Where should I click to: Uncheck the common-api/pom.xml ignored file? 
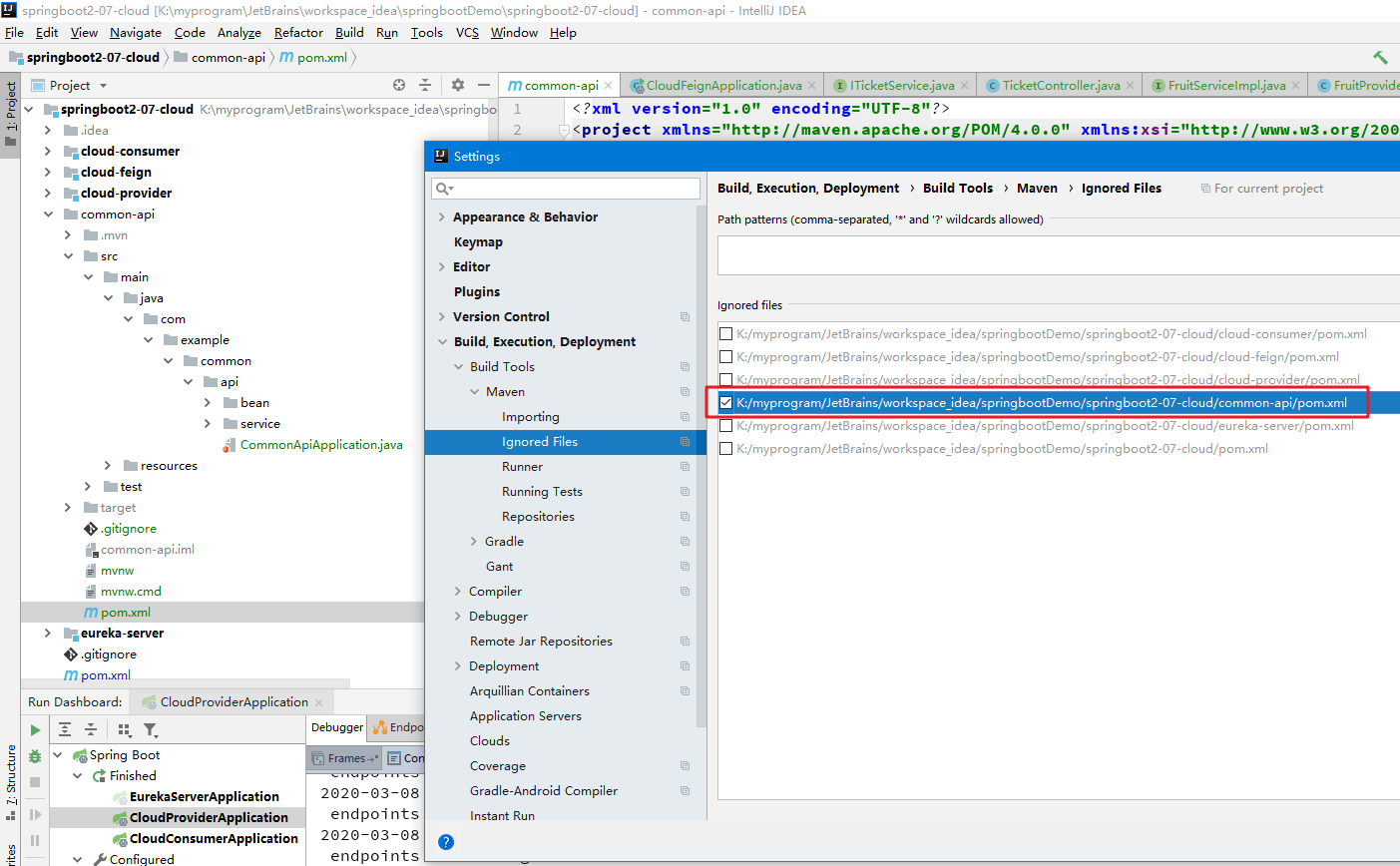point(726,403)
